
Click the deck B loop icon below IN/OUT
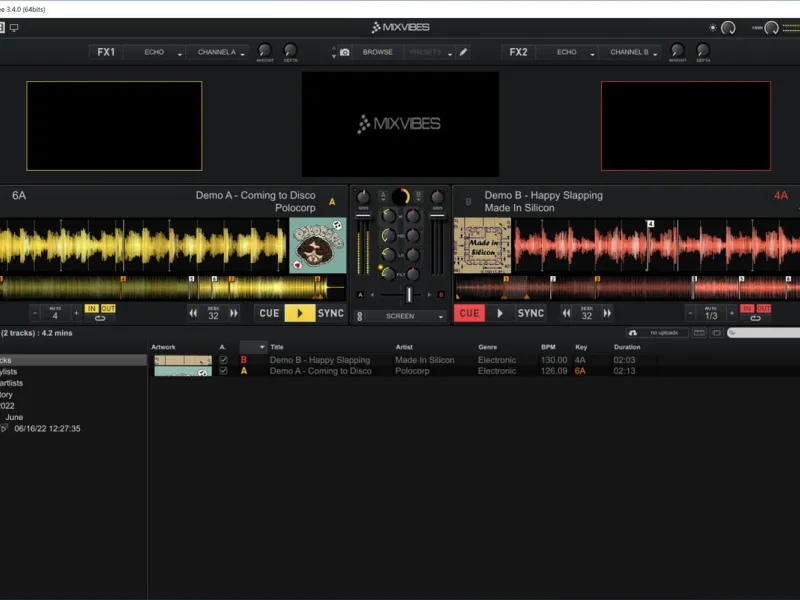point(756,318)
